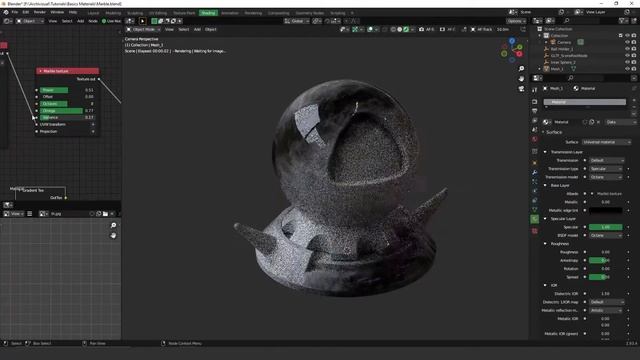Click the Texture out socket on the Marble node

99,79
